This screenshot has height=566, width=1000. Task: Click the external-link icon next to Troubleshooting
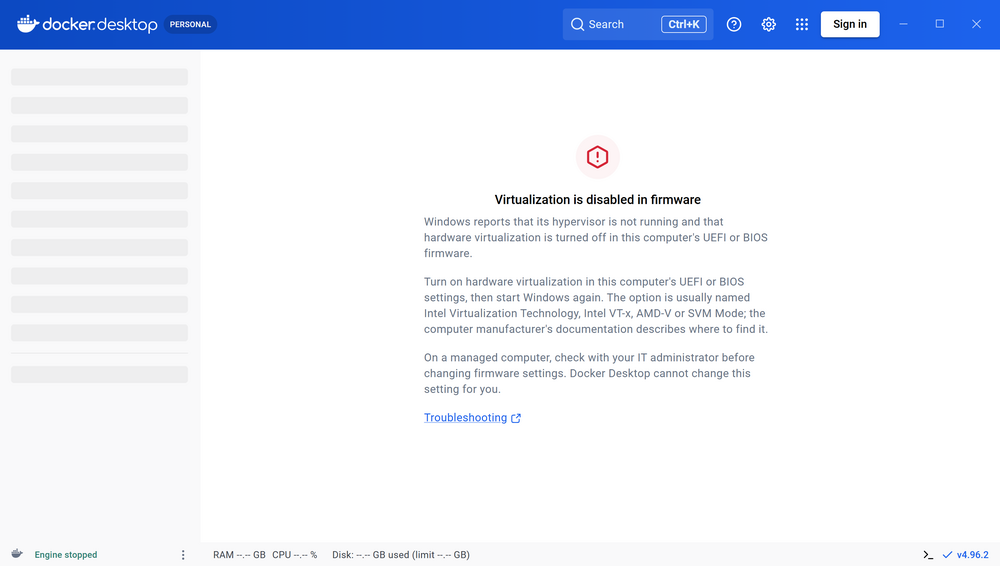point(516,418)
